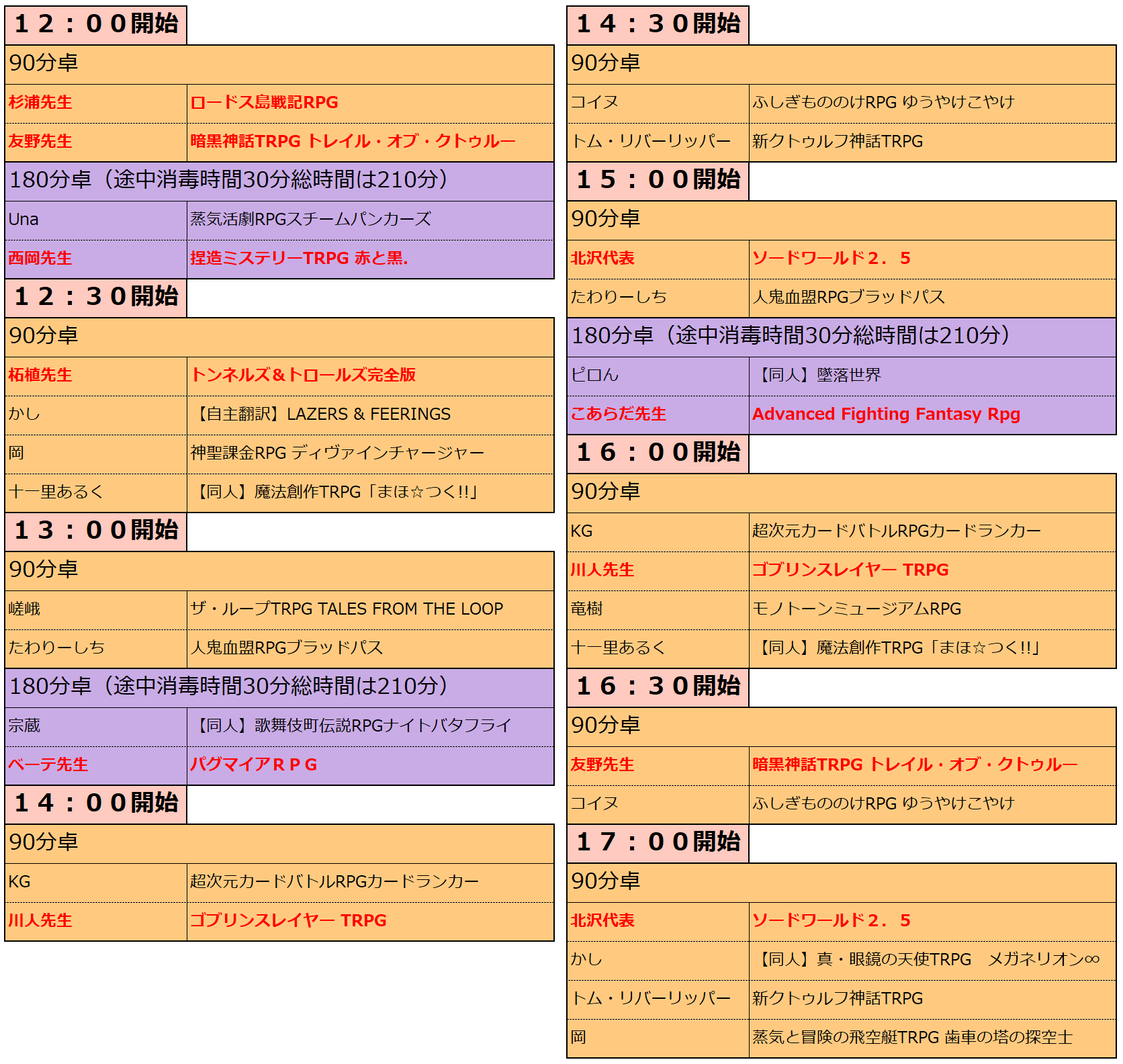The image size is (1123, 1064).
Task: Click 180分卓 header in the 13:00 section
Action: coord(279,687)
